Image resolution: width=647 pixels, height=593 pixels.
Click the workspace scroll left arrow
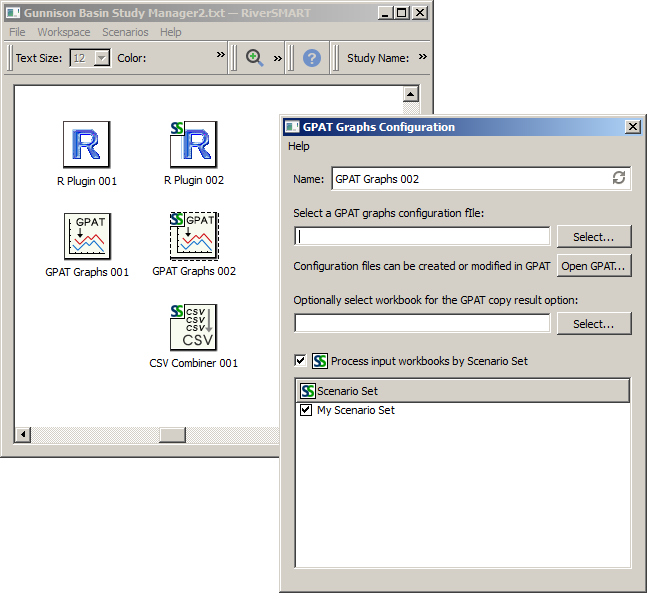(x=23, y=435)
